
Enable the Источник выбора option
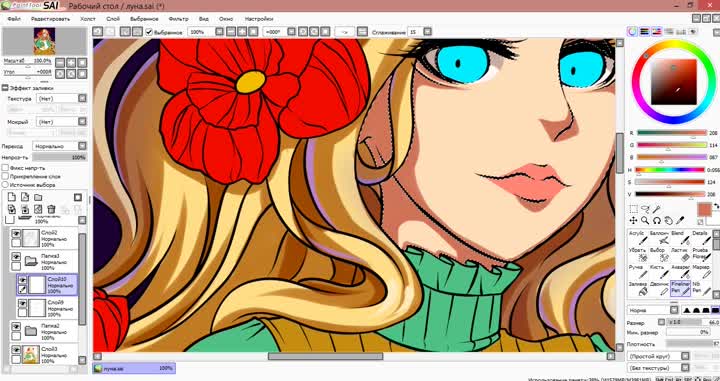click(x=6, y=185)
